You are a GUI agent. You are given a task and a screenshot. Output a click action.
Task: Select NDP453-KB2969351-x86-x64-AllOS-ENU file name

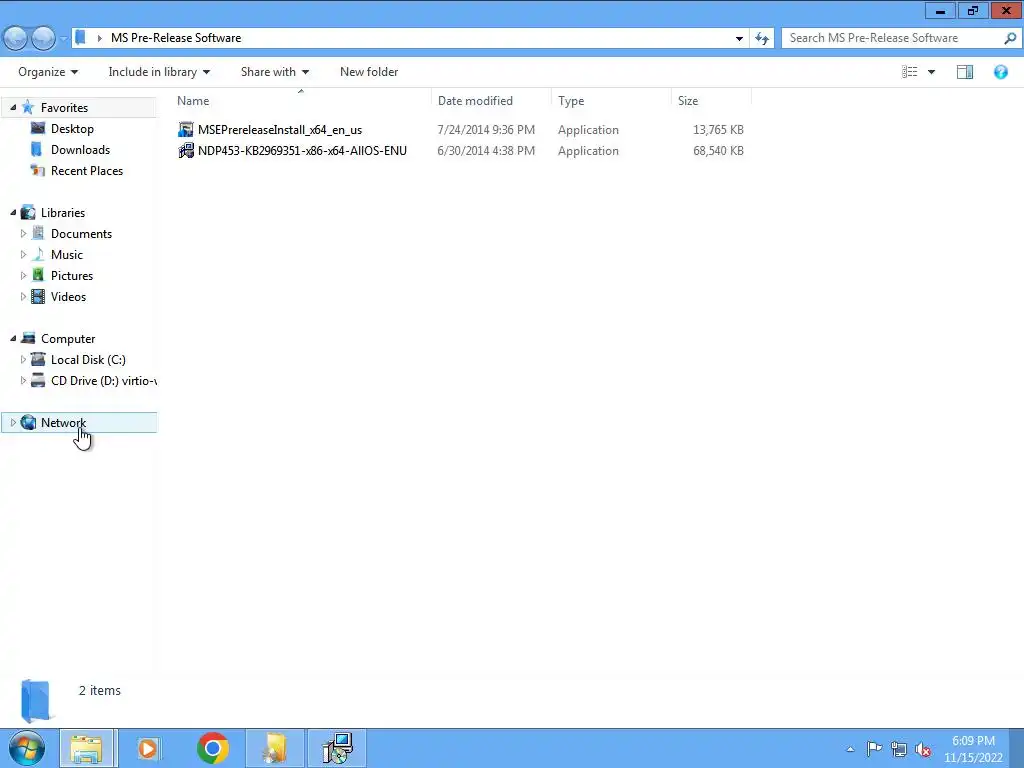point(302,151)
